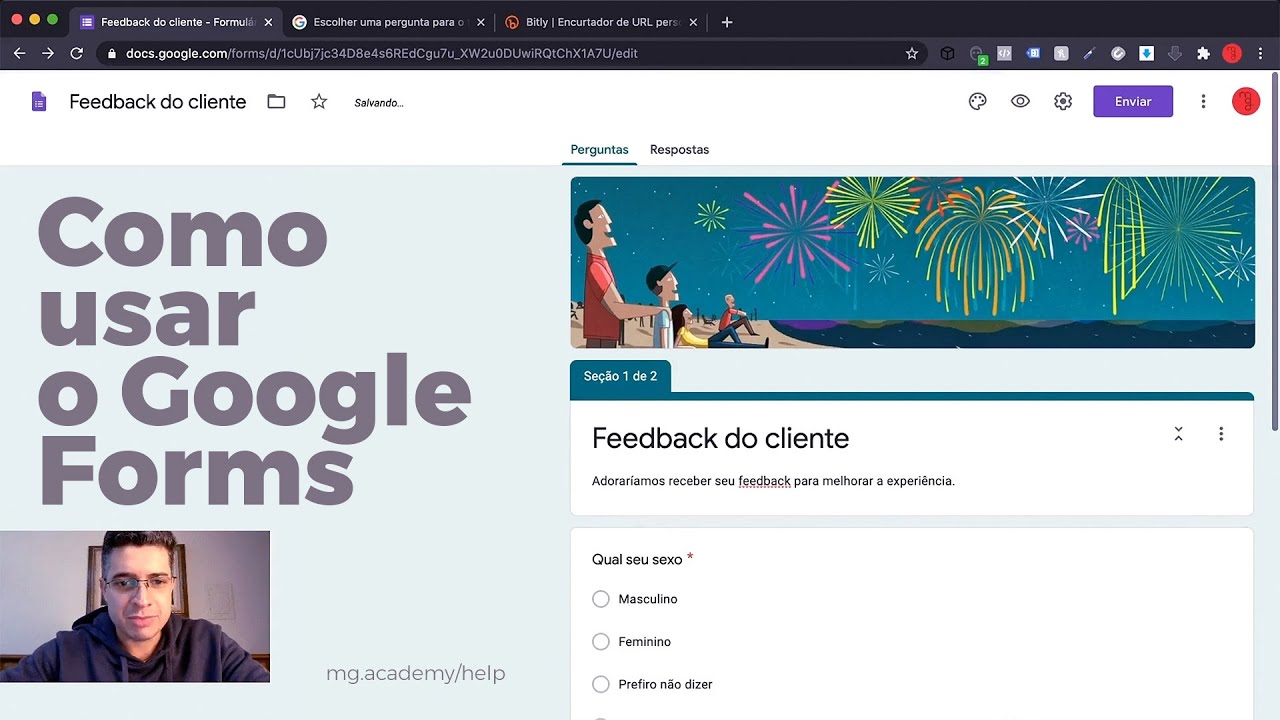
Task: Open the Chrome three-dot menu
Action: pos(1260,53)
